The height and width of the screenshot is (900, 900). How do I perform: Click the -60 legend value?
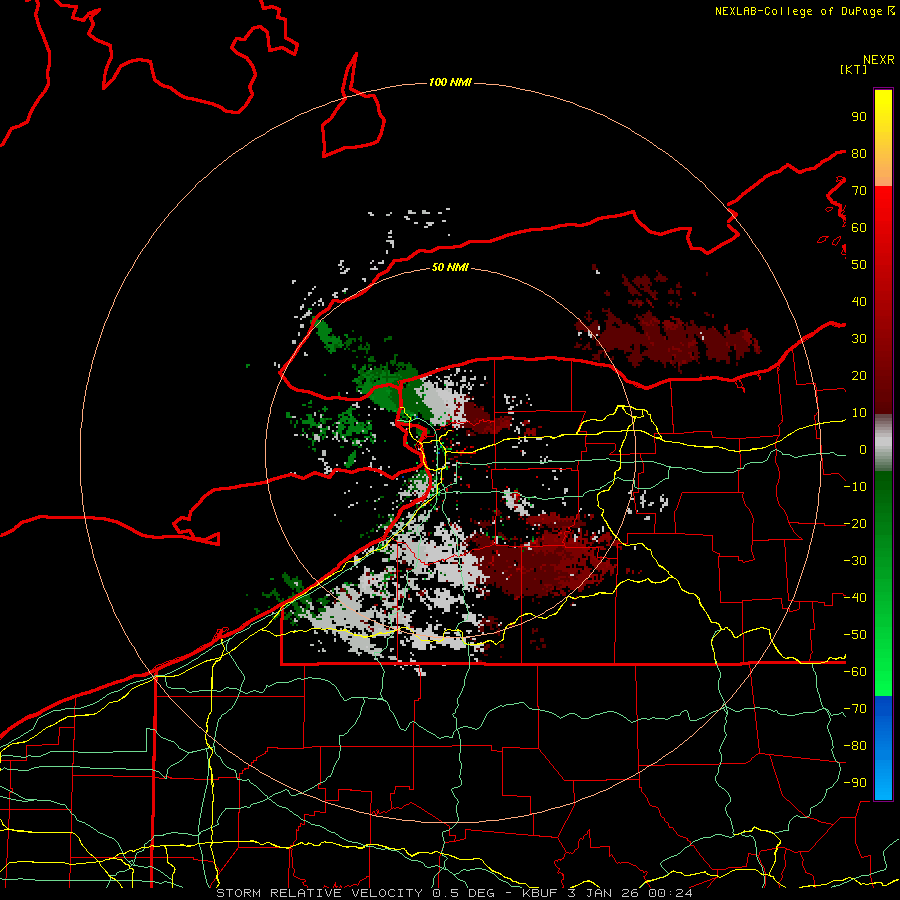pyautogui.click(x=855, y=672)
